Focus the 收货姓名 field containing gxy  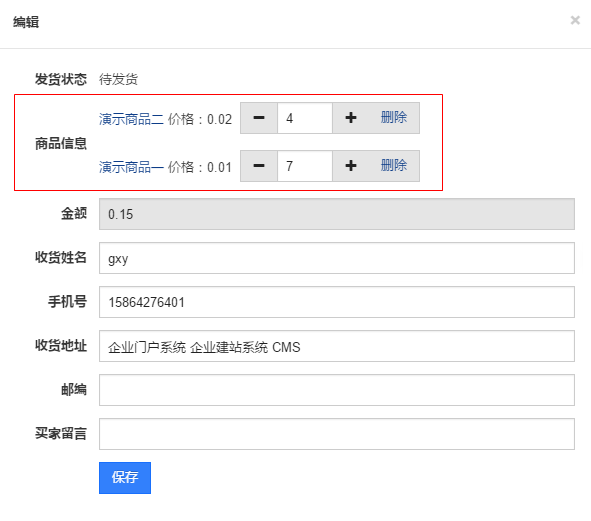(337, 258)
